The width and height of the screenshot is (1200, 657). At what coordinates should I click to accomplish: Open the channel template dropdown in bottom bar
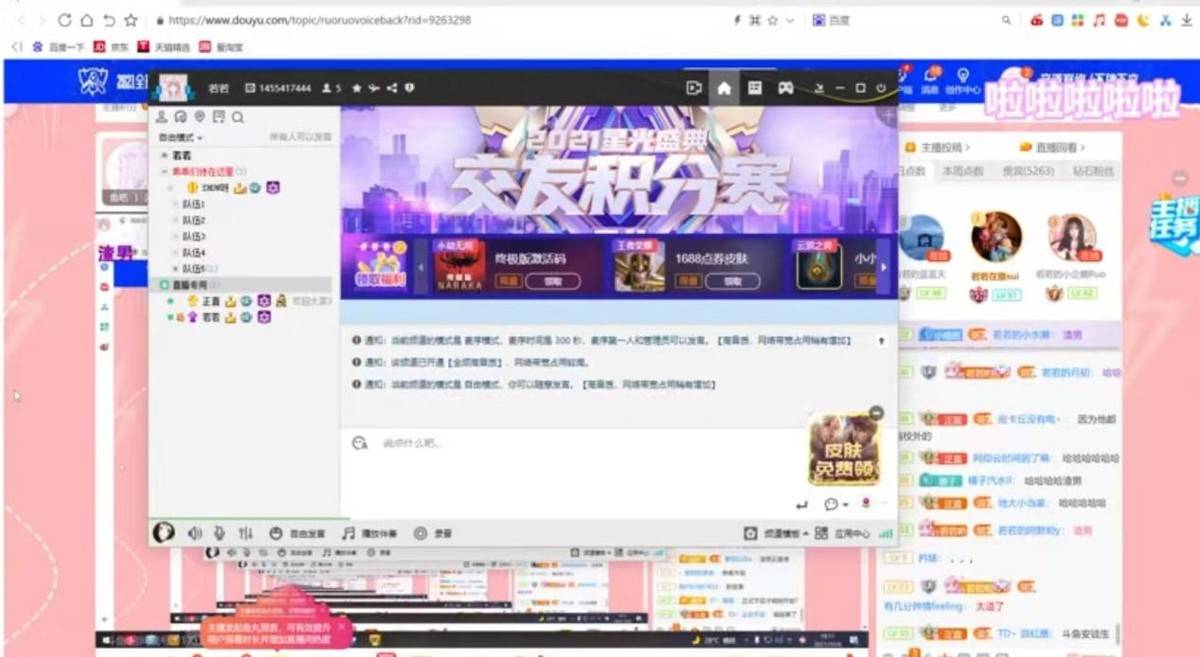coord(777,534)
